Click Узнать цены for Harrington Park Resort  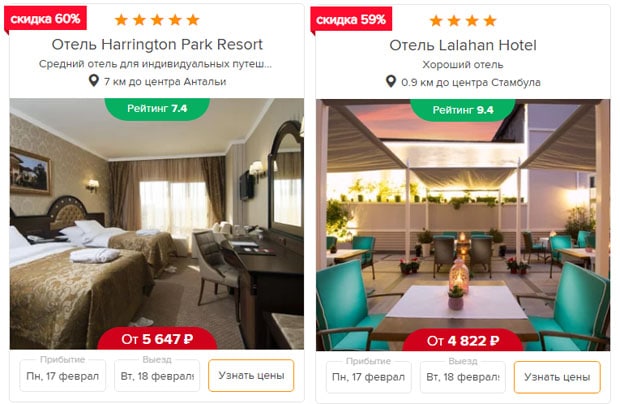[x=251, y=375]
